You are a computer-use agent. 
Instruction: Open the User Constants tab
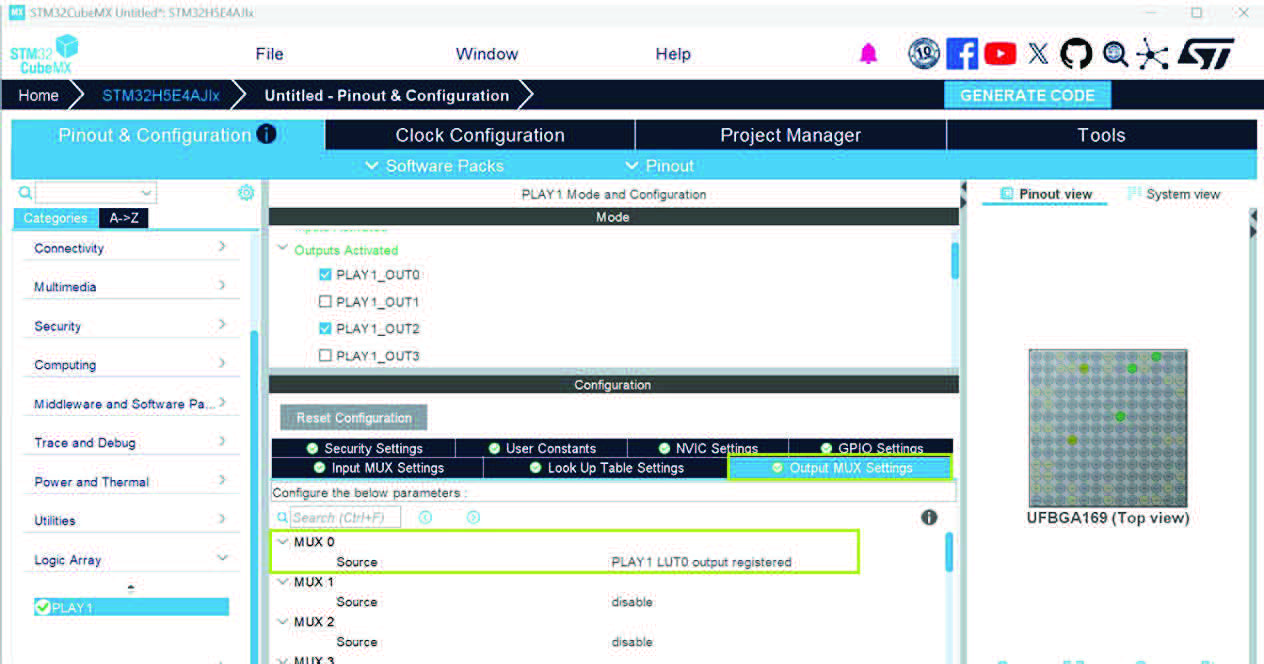point(542,448)
